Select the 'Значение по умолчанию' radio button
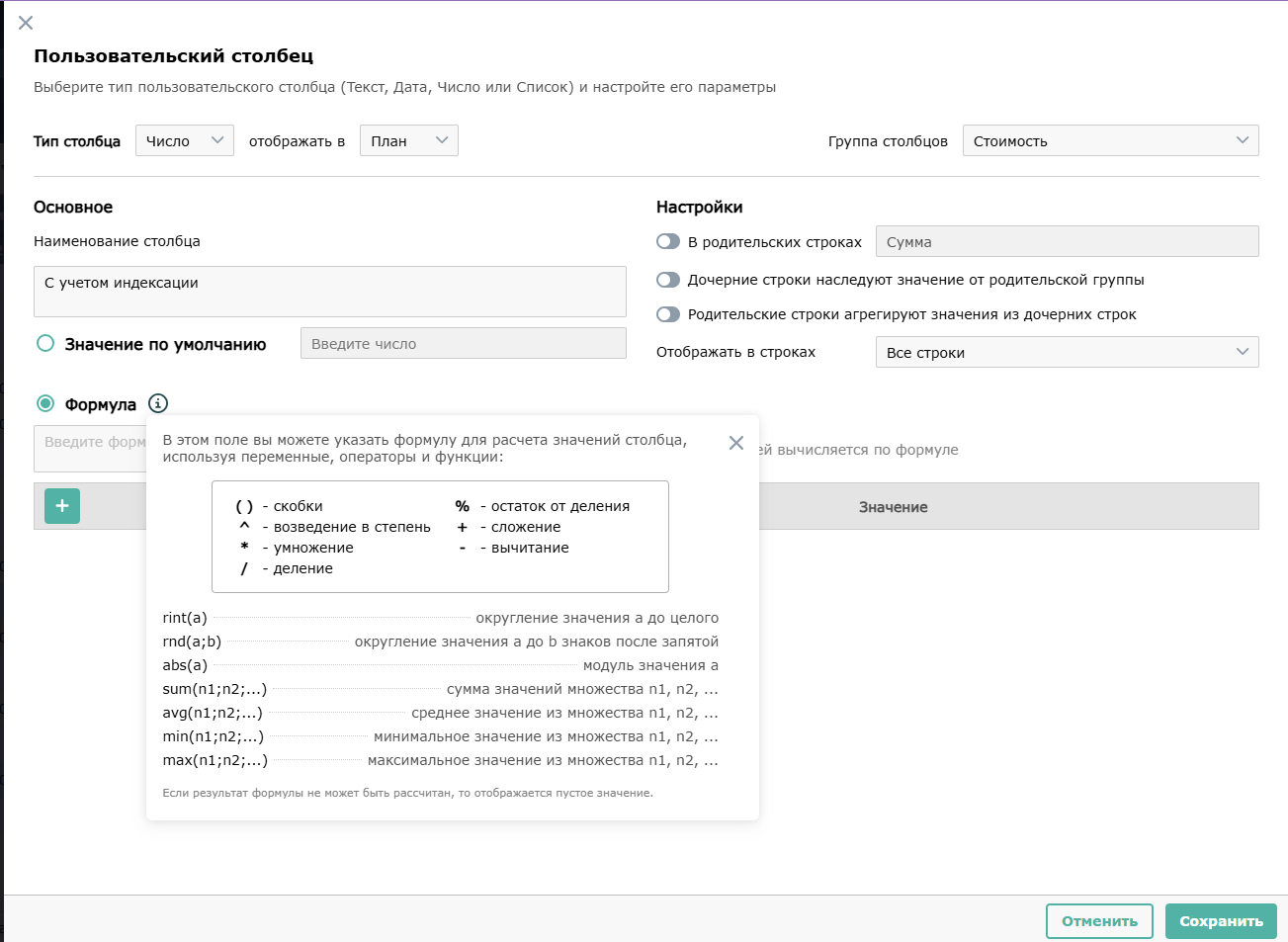 pos(45,344)
